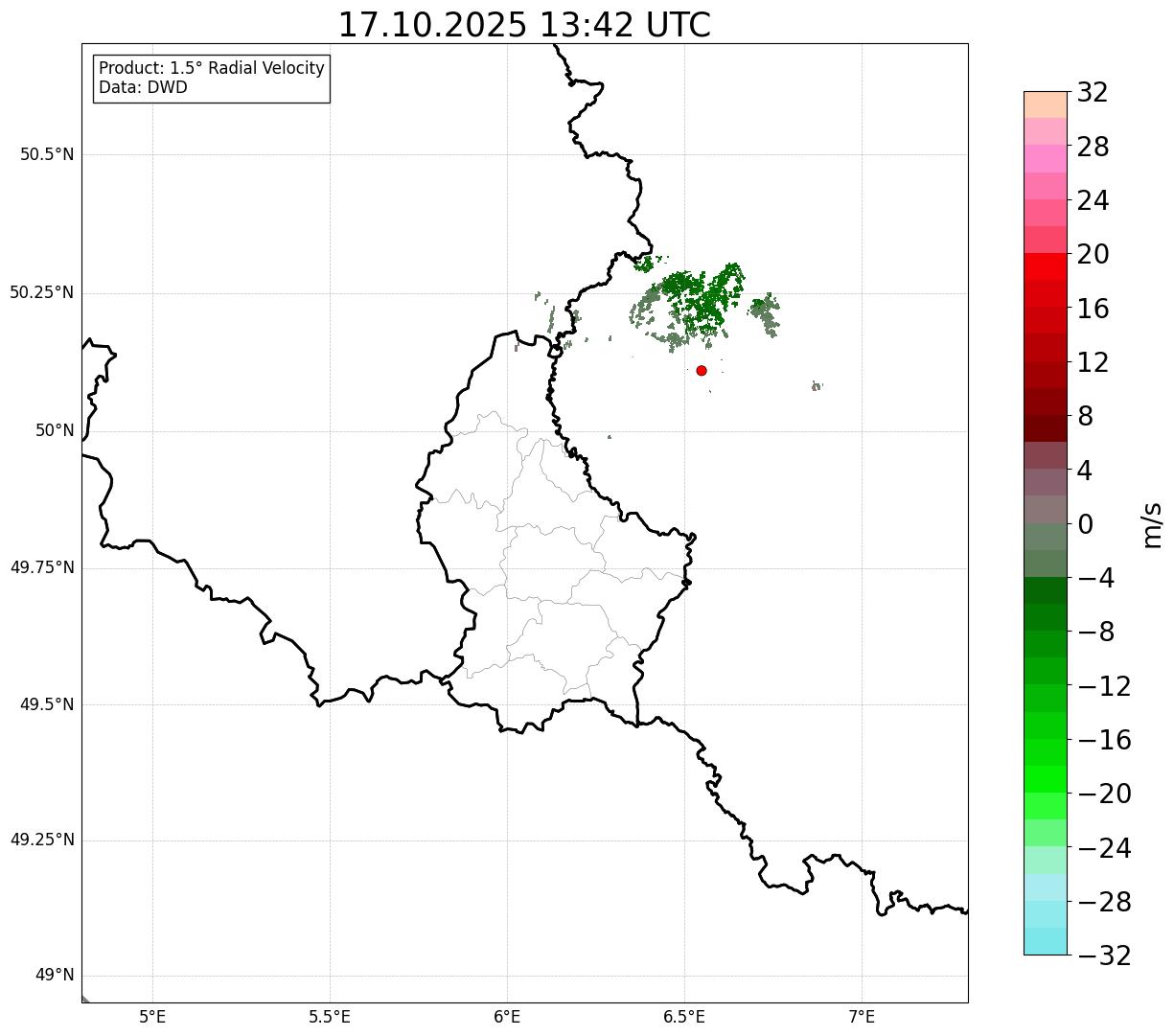
Task: Click the colorbar label "−32"
Action: pos(1104,955)
